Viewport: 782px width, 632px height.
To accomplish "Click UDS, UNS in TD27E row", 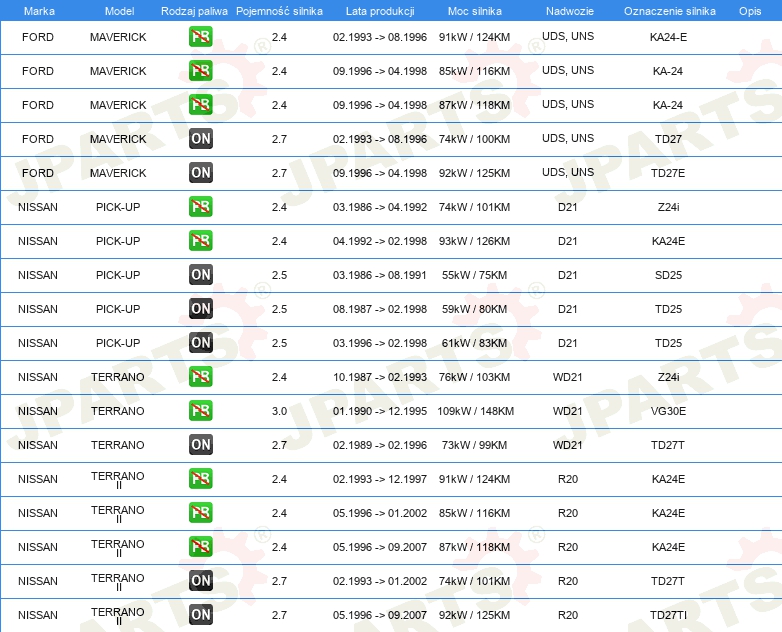I will pyautogui.click(x=568, y=172).
